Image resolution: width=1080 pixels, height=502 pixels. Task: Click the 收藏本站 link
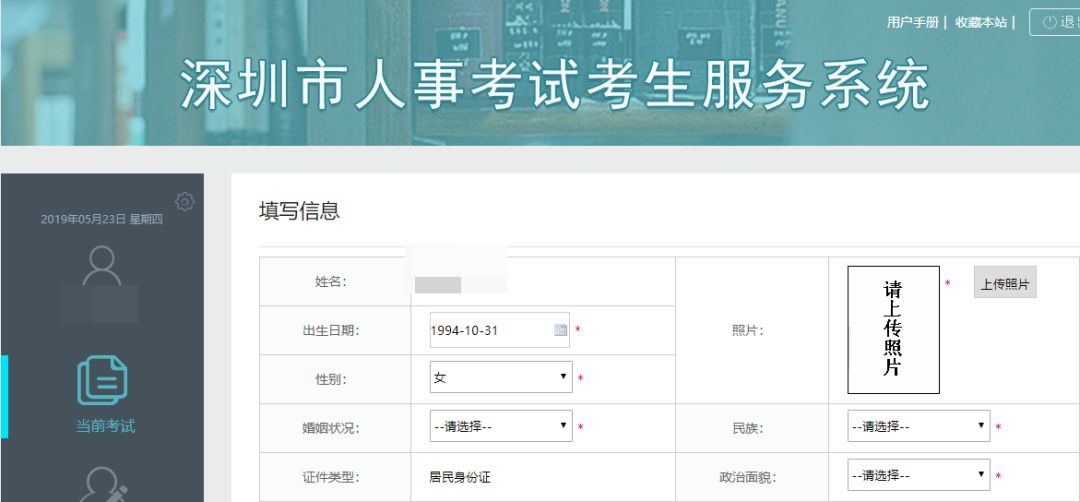click(x=981, y=22)
